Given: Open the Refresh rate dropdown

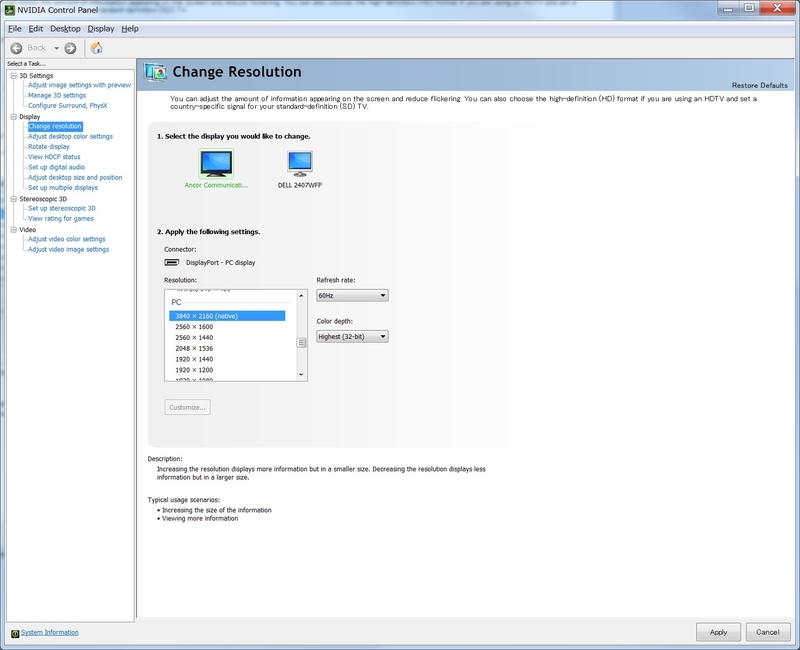Looking at the screenshot, I should click(352, 295).
